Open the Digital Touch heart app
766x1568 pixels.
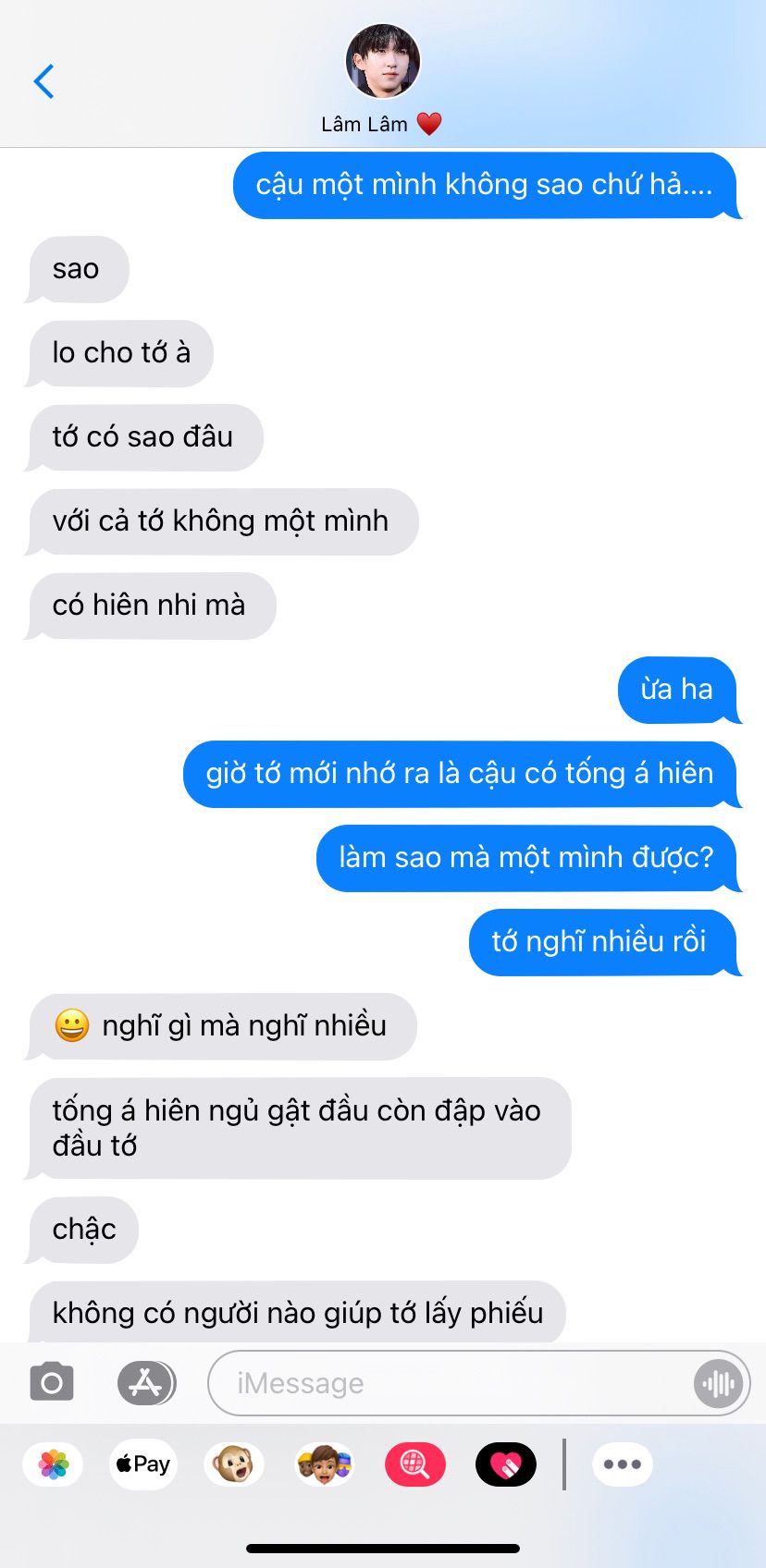pos(506,1464)
